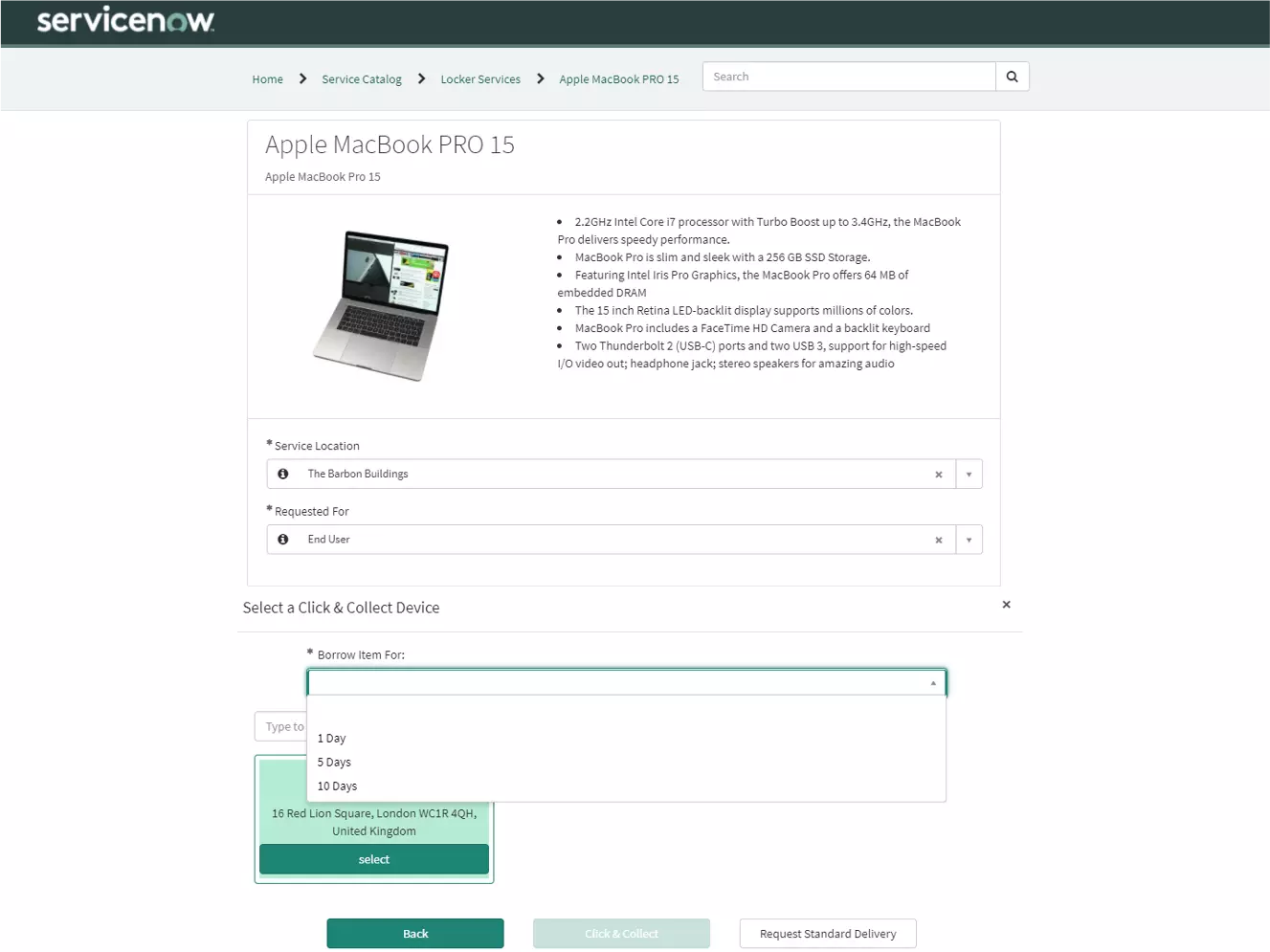Open Apple MacBook PRO 15 breadcrumb
1270x952 pixels.
pos(619,79)
